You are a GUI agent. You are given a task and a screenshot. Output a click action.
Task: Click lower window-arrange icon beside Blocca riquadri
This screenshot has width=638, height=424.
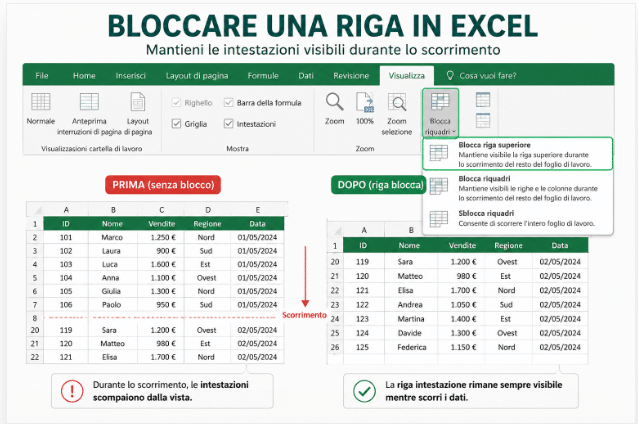click(x=483, y=120)
